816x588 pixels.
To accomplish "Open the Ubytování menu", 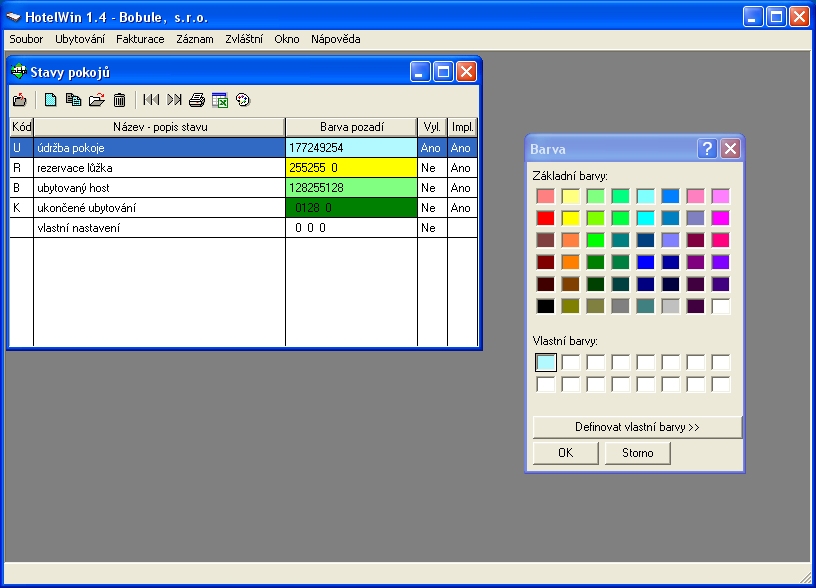I will point(80,39).
